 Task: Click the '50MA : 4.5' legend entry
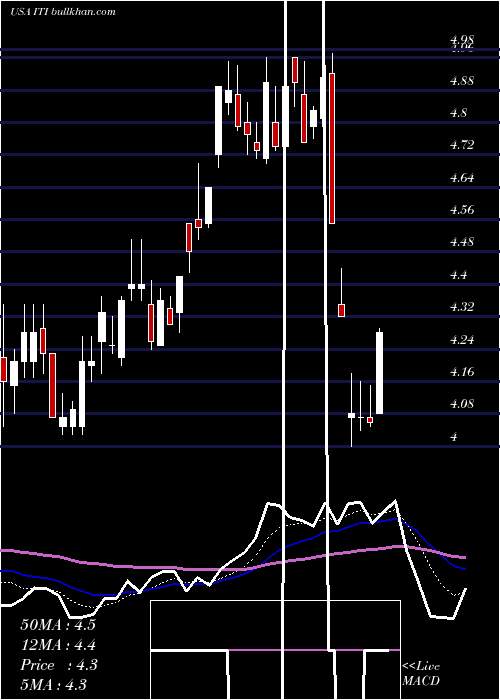58,625
